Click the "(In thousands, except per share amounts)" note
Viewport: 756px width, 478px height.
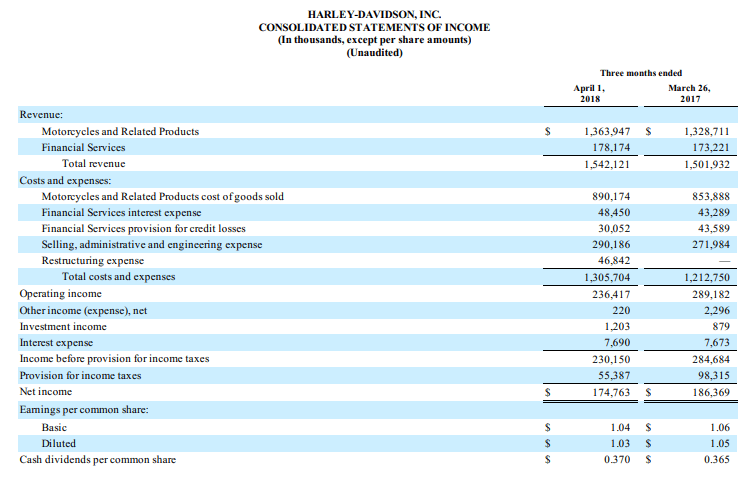click(374, 40)
